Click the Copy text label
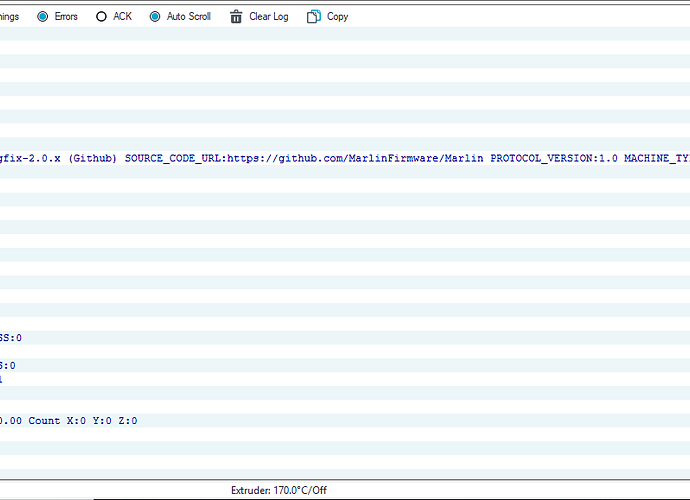Screen dimensions: 690x500 click(x=338, y=17)
